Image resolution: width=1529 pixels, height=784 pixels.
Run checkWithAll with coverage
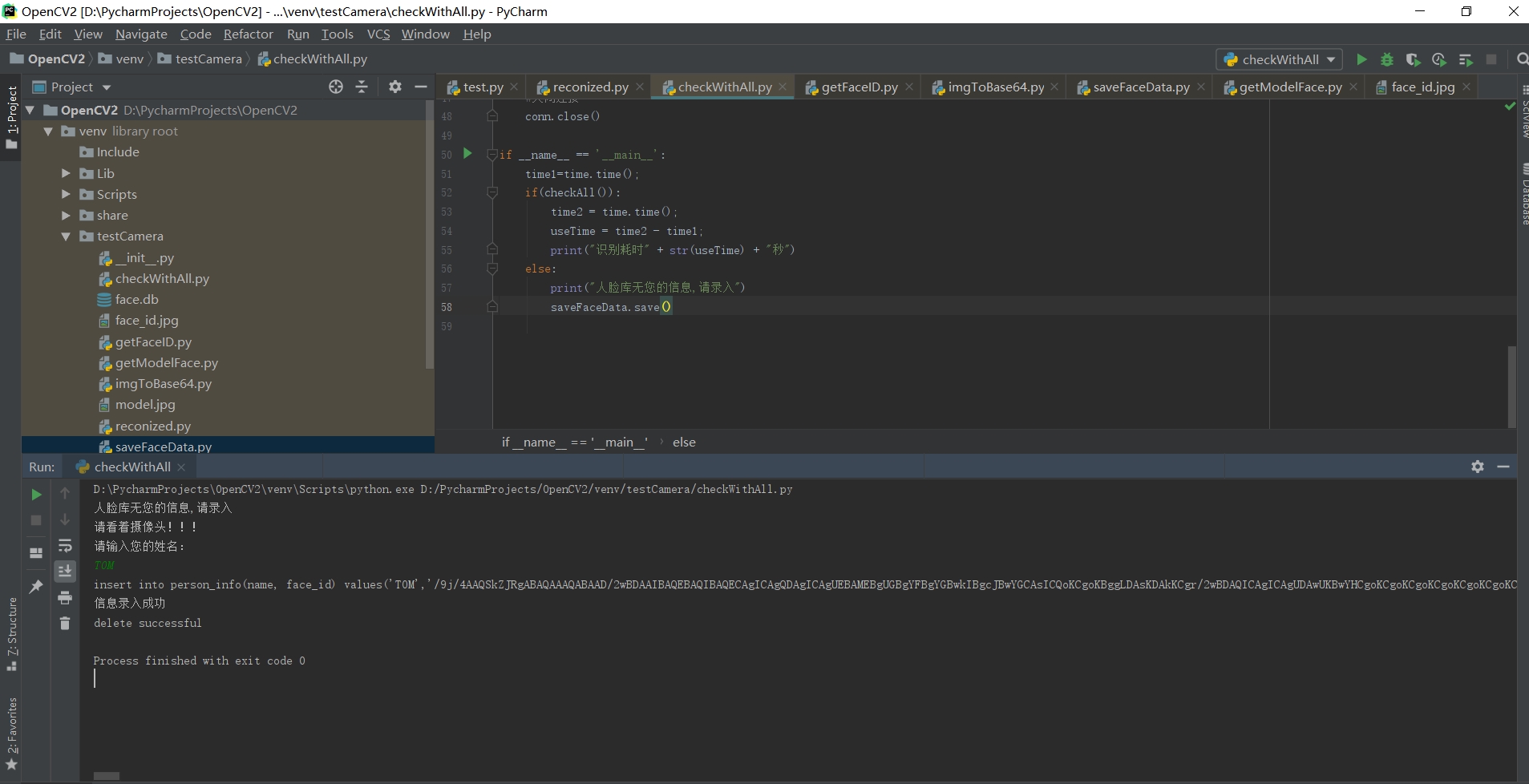click(1413, 59)
